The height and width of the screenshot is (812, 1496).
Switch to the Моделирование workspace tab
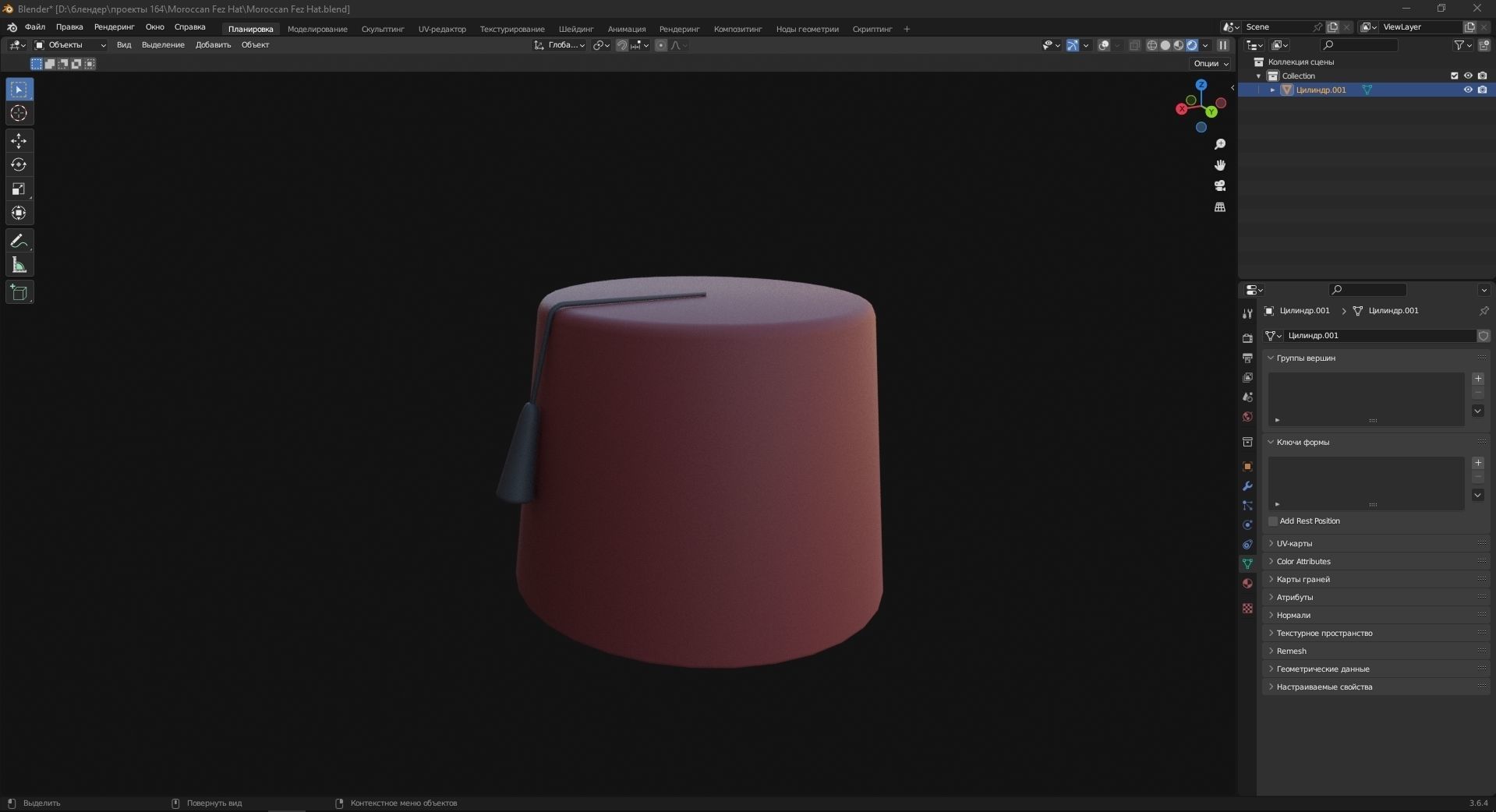coord(317,30)
